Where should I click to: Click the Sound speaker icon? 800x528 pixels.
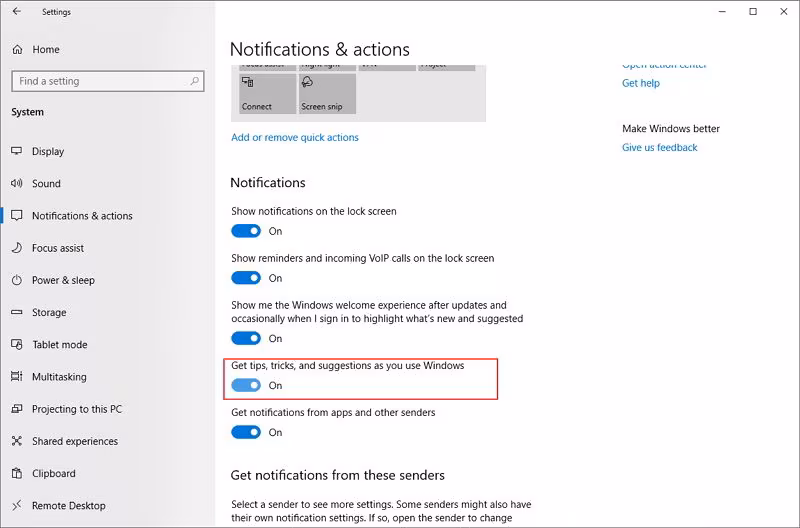pos(16,184)
